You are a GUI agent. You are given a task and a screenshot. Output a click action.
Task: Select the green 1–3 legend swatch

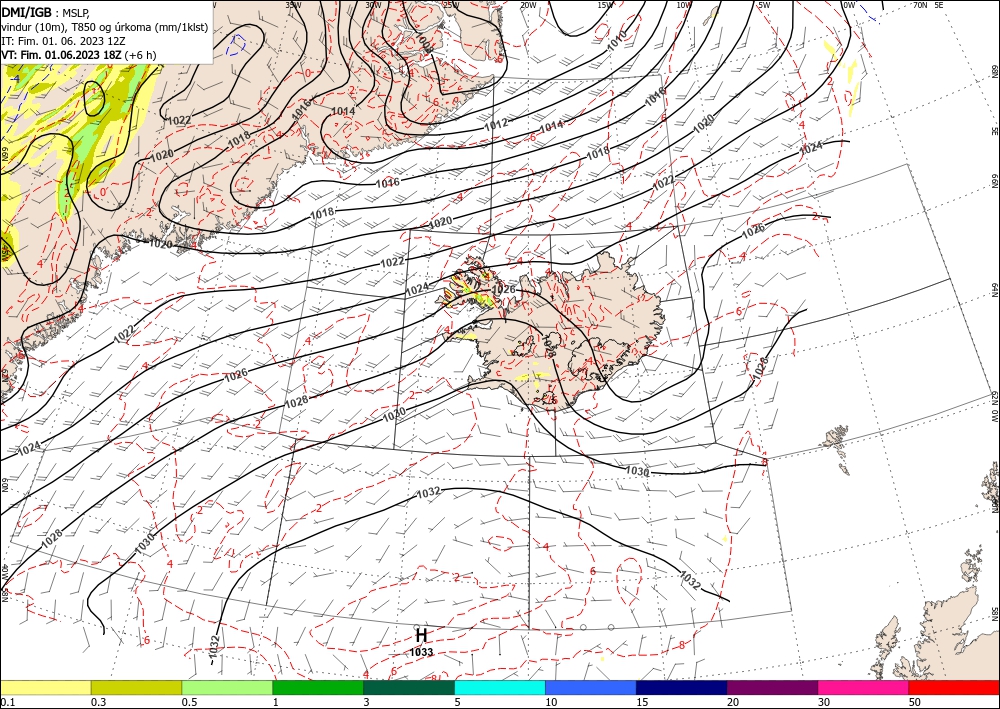[x=318, y=687]
